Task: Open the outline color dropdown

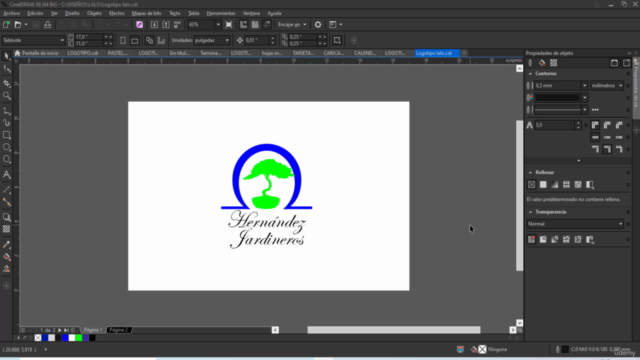Action: (584, 98)
